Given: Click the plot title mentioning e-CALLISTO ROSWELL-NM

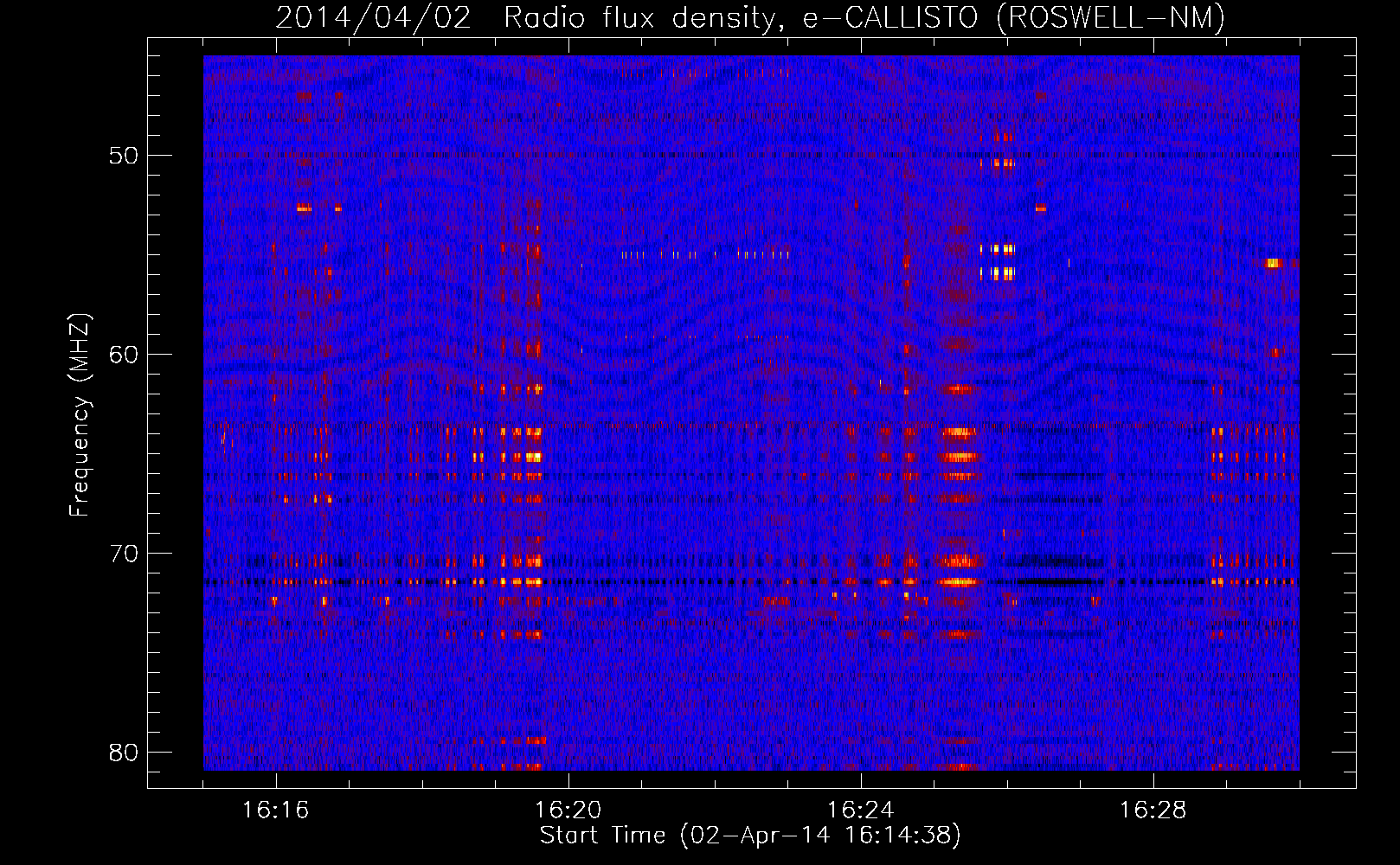Looking at the screenshot, I should tap(750, 17).
